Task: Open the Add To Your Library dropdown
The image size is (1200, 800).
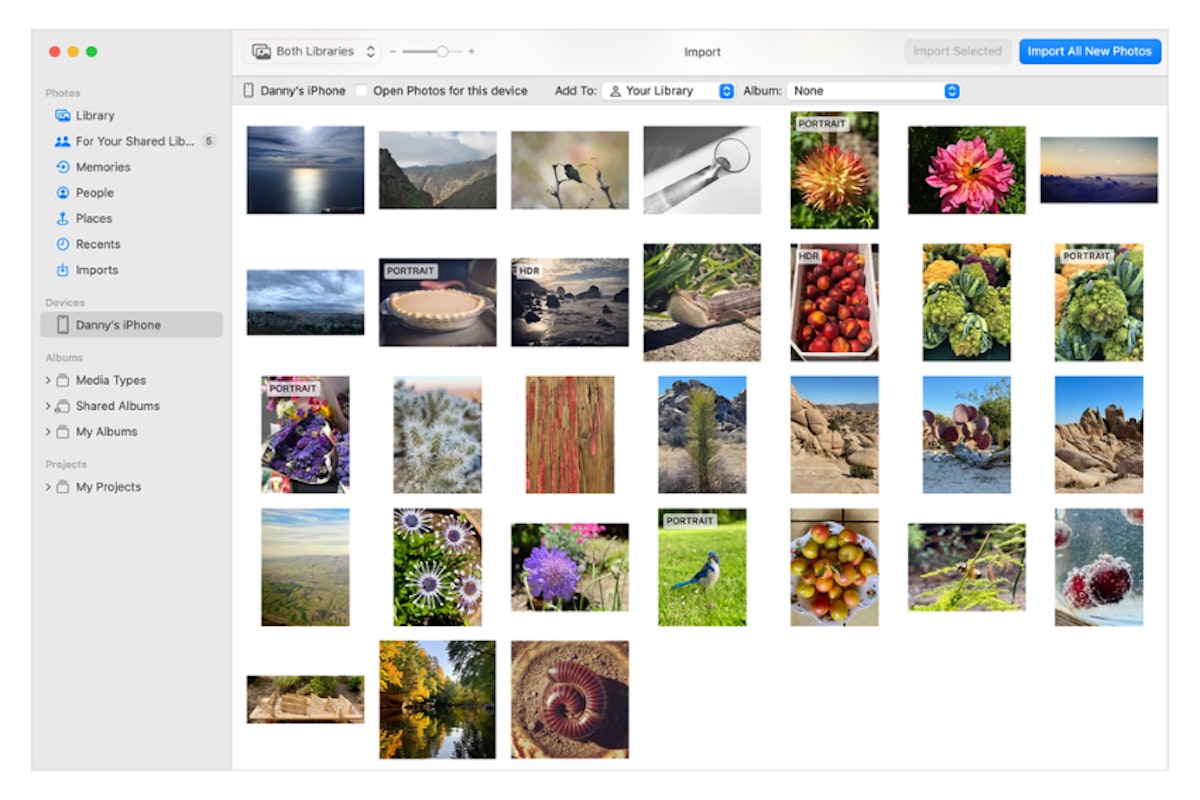Action: 669,91
